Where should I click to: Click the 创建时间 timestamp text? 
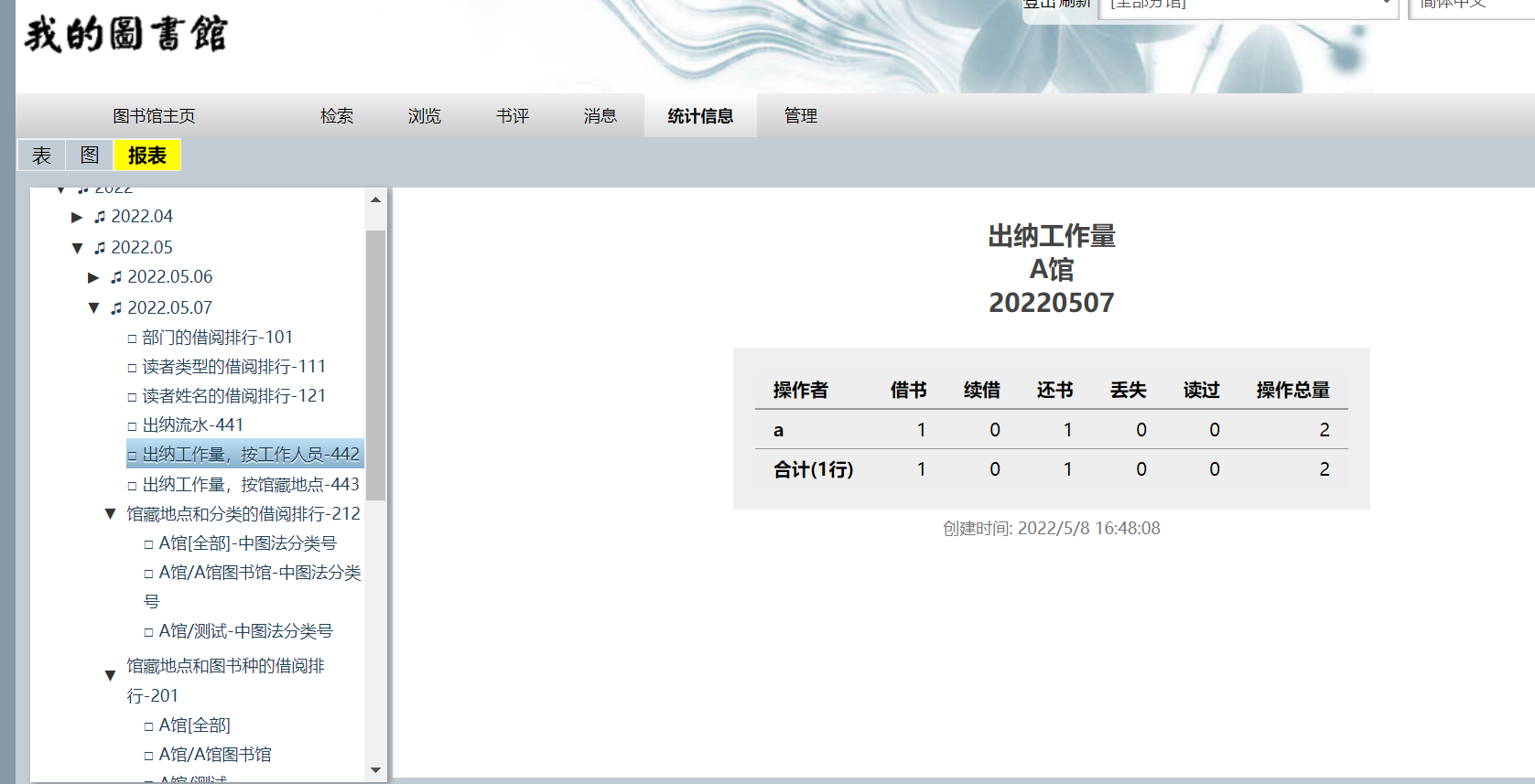click(x=1052, y=529)
